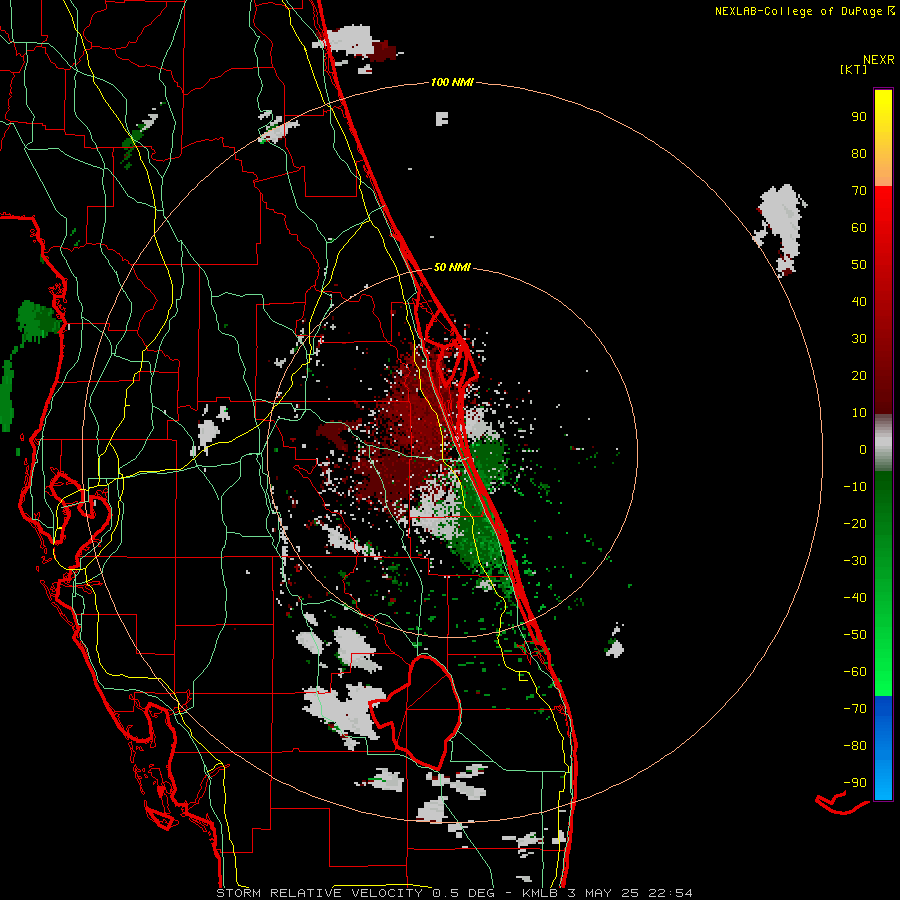Click the yellow segment of the color bar
The height and width of the screenshot is (900, 900).
click(883, 138)
